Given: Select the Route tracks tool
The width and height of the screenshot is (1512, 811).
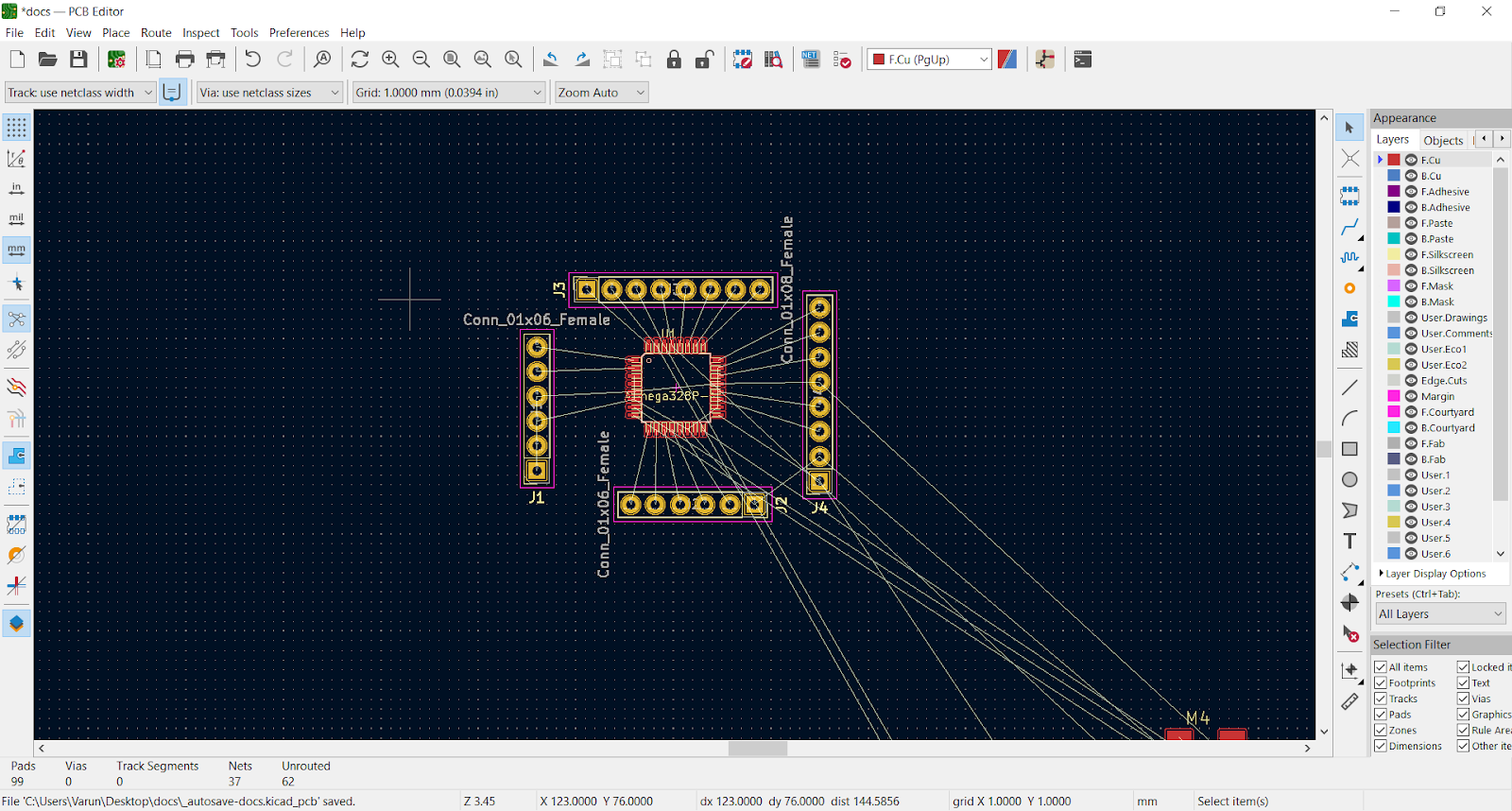Looking at the screenshot, I should 1349,227.
